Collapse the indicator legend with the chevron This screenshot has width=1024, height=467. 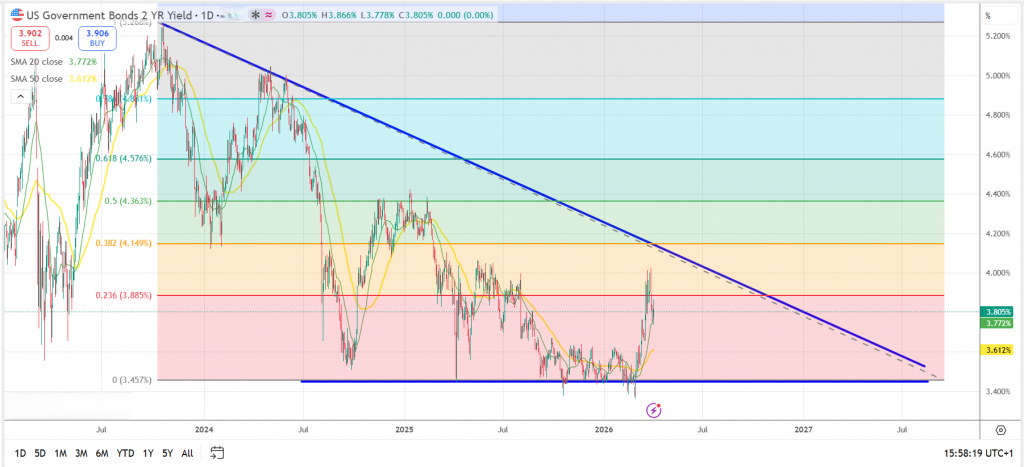pyautogui.click(x=19, y=96)
